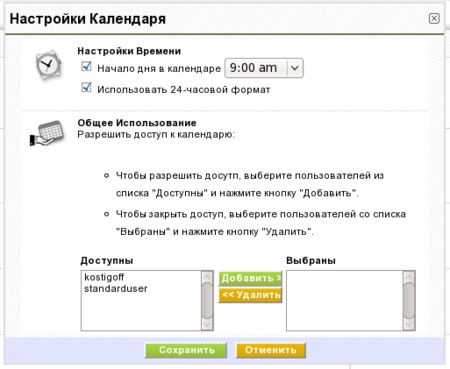
Task: Click inside the empty Выбраны list box
Action: point(344,301)
